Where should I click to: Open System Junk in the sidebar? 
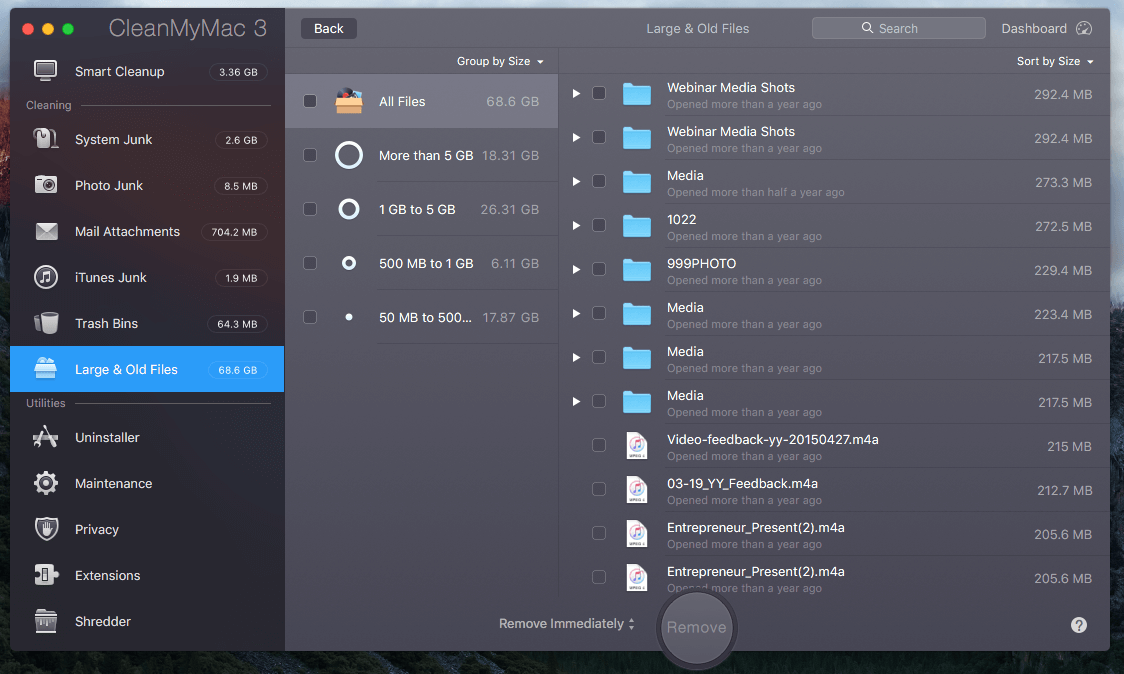(147, 140)
